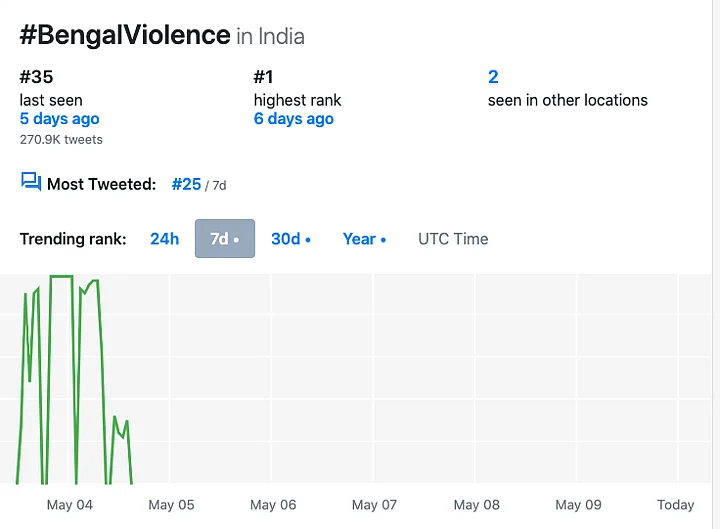Viewport: 720px width, 529px height.
Task: Click the '2' other locations link
Action: click(493, 77)
